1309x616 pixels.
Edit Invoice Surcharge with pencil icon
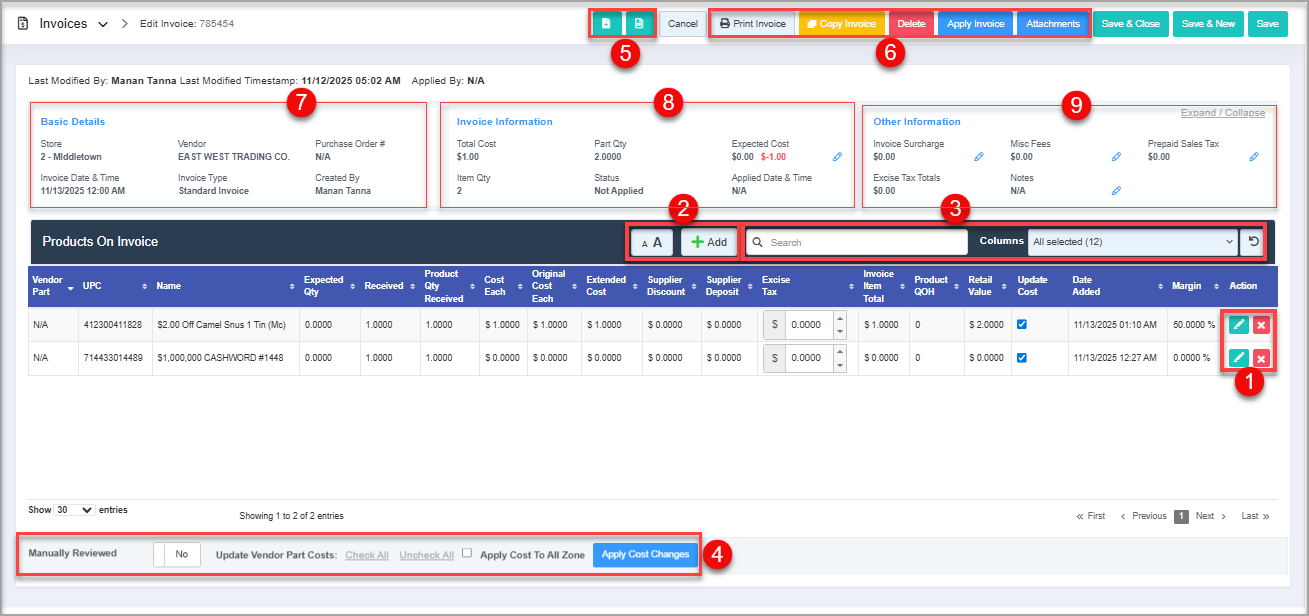[979, 157]
